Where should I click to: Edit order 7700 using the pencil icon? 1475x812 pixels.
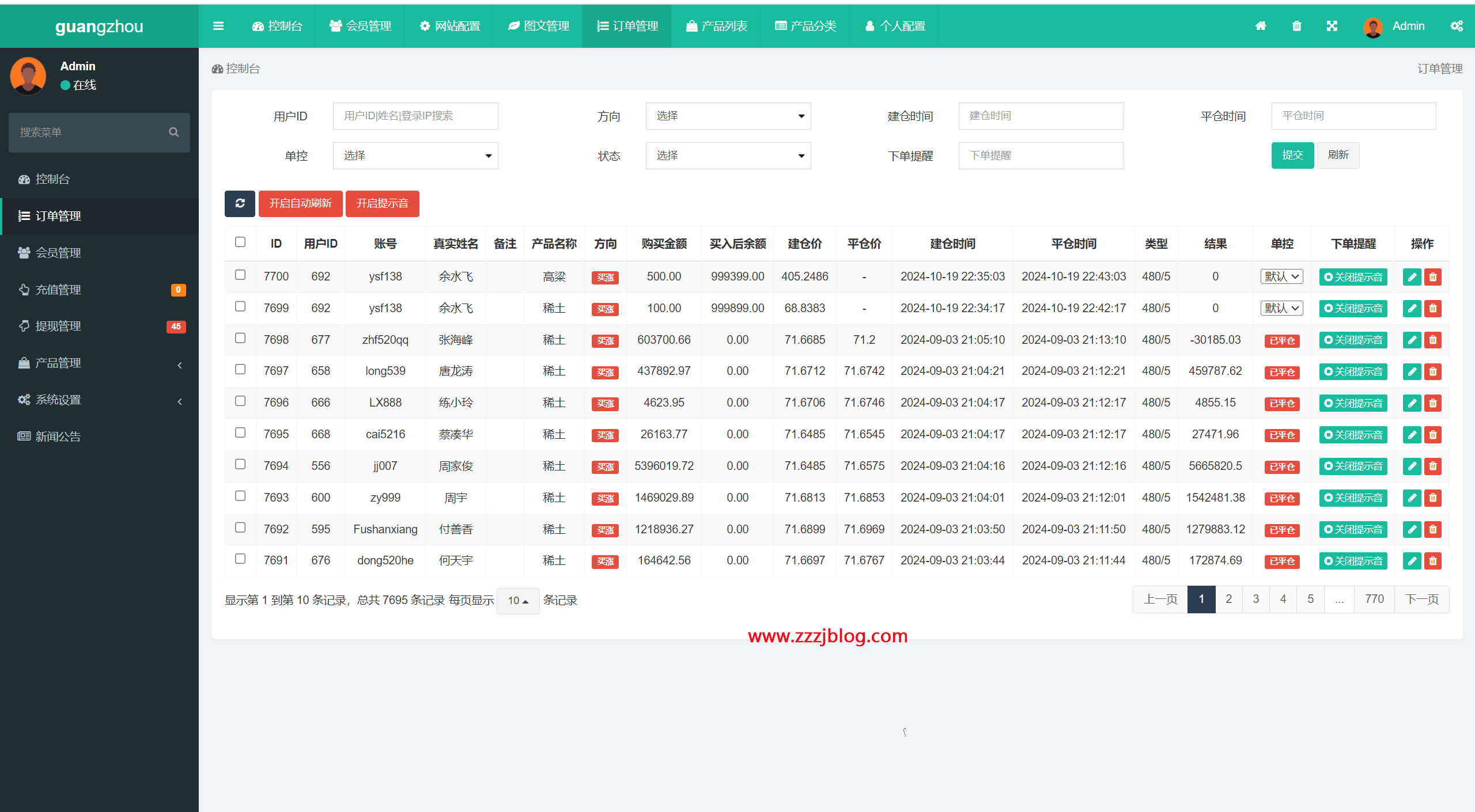pyautogui.click(x=1412, y=276)
